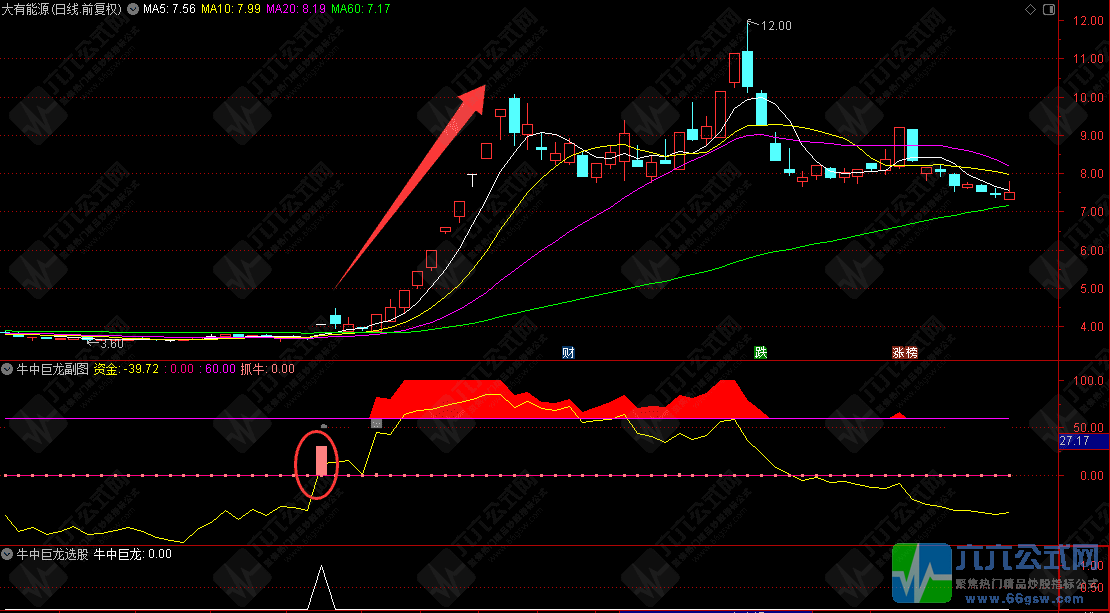Select the MA20: 8.19 label
This screenshot has height=613, width=1110.
[296, 9]
